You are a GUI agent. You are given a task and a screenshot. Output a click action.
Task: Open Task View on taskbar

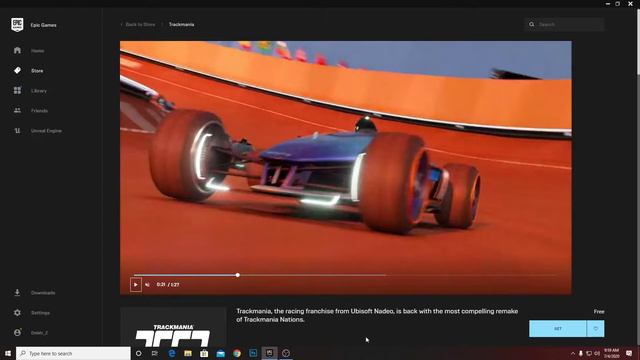(x=155, y=353)
